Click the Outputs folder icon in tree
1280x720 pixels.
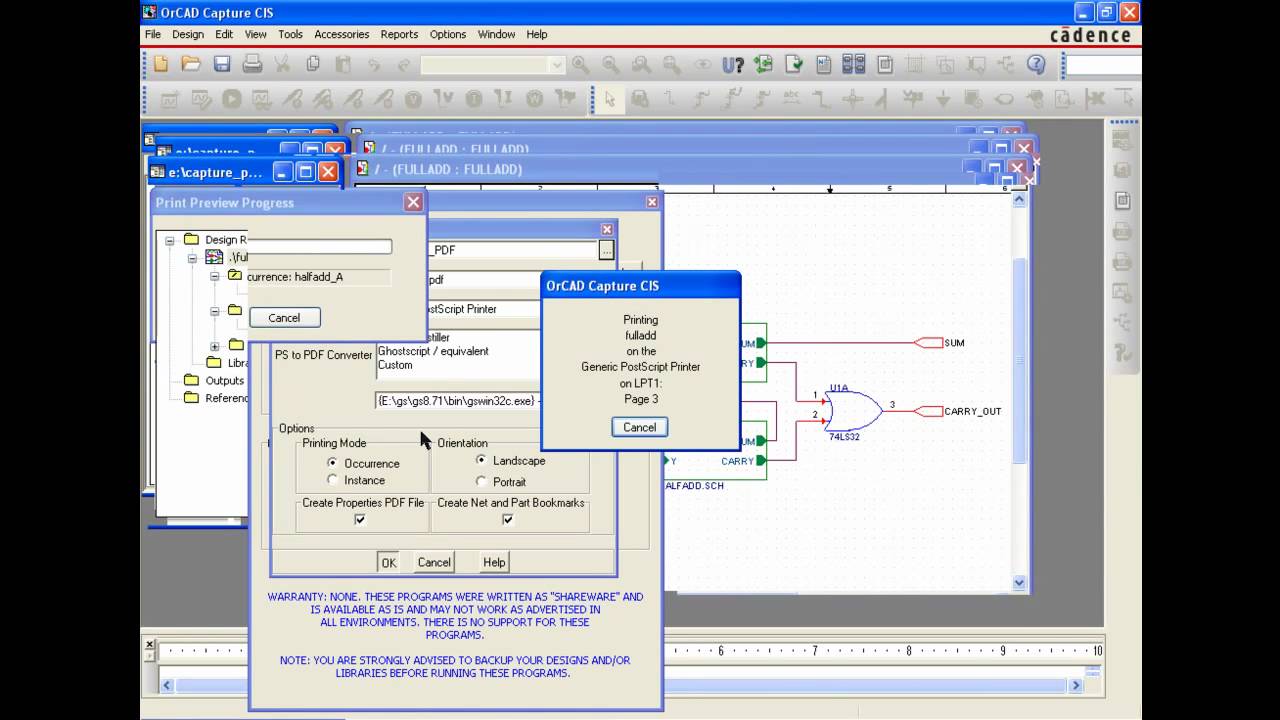[191, 380]
